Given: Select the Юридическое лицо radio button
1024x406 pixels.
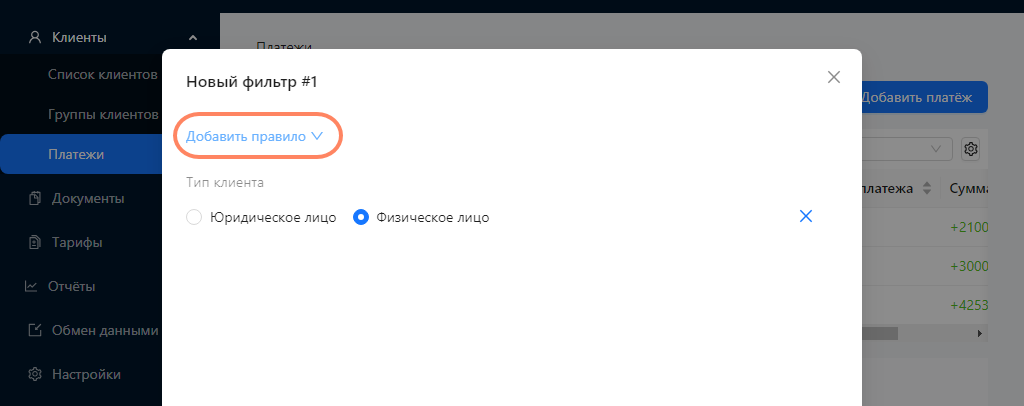Looking at the screenshot, I should point(194,217).
